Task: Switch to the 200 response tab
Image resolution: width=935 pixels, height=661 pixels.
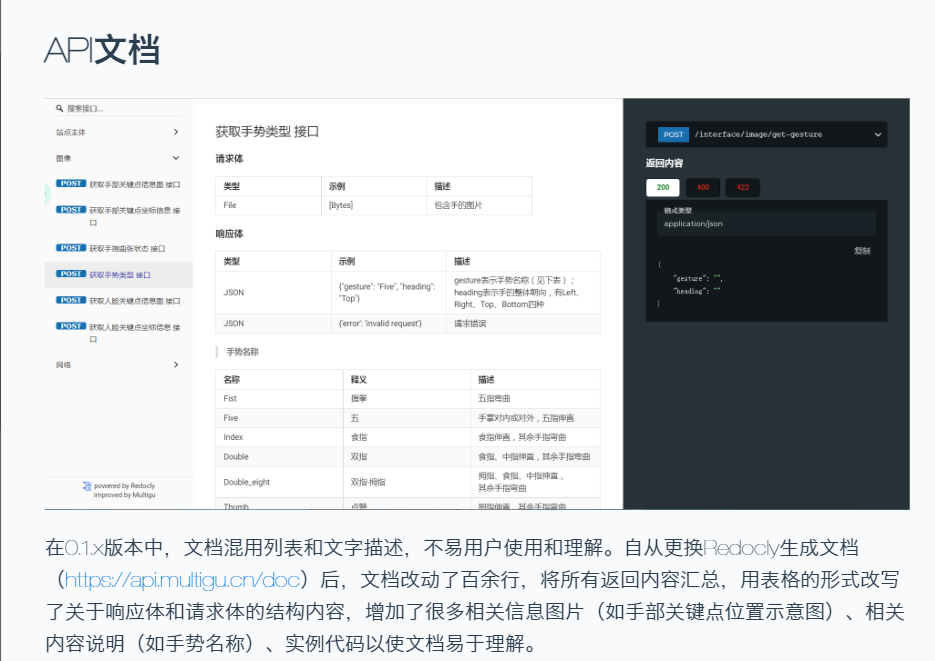Action: tap(663, 187)
